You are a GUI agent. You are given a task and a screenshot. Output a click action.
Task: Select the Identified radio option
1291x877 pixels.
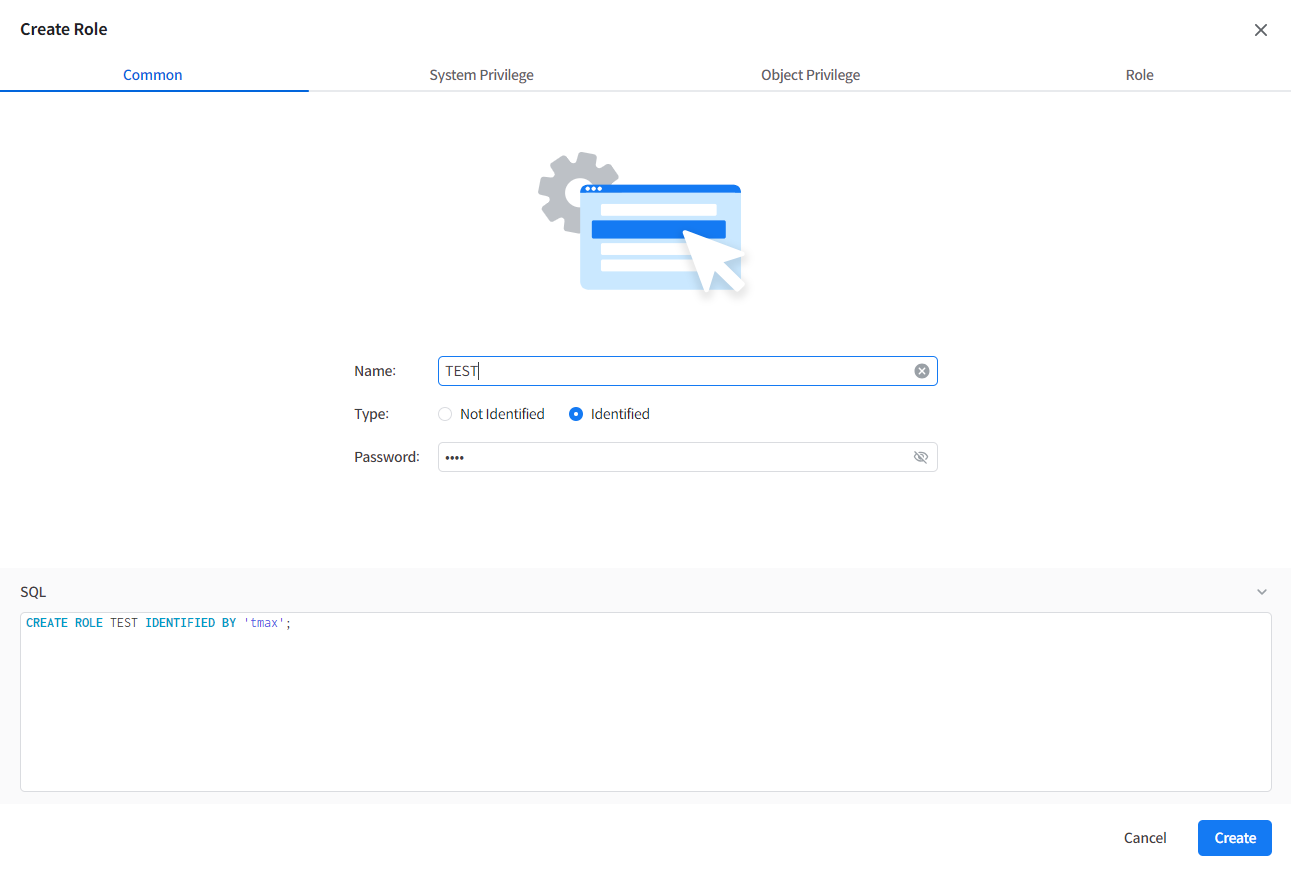tap(576, 414)
